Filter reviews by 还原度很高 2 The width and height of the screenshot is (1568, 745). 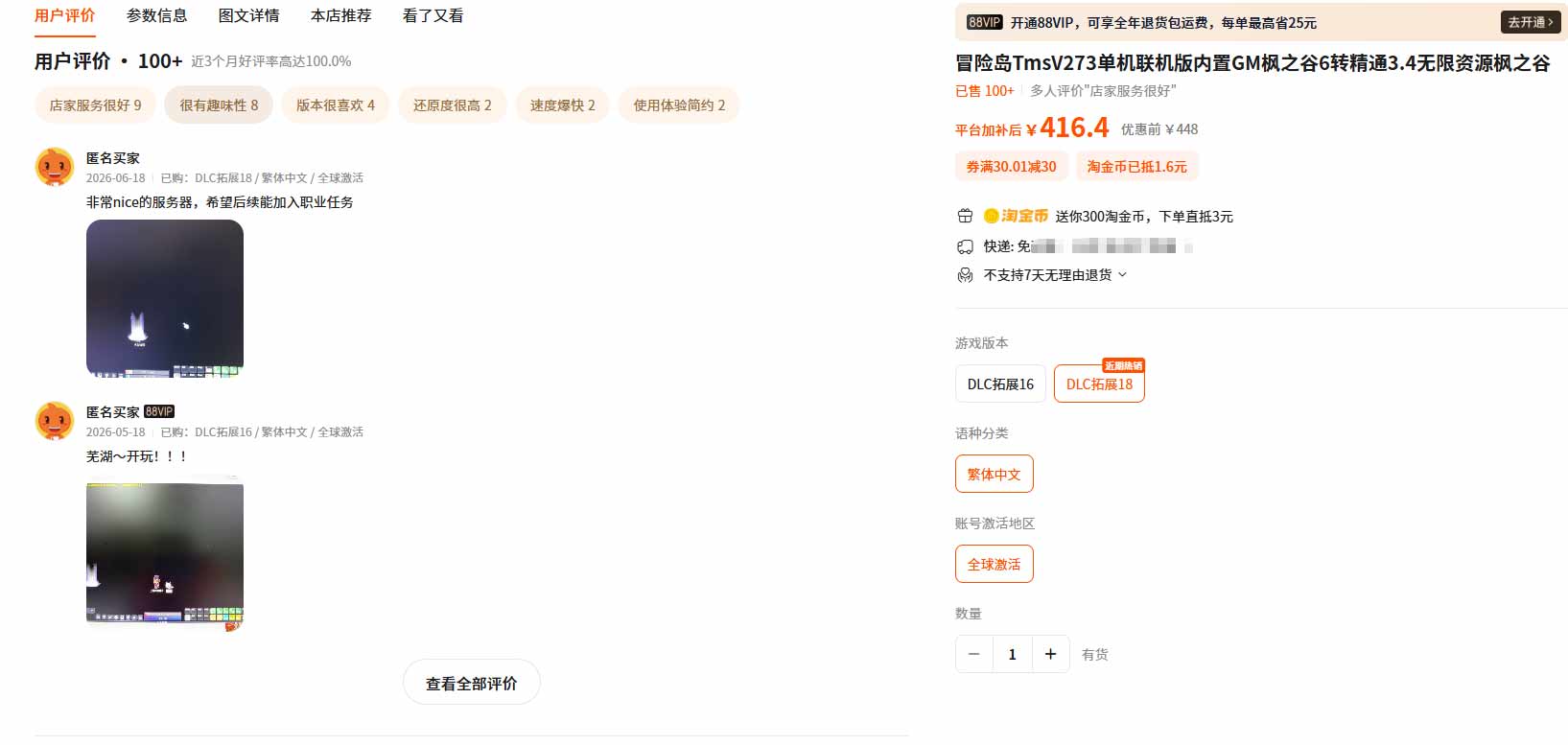pyautogui.click(x=453, y=105)
